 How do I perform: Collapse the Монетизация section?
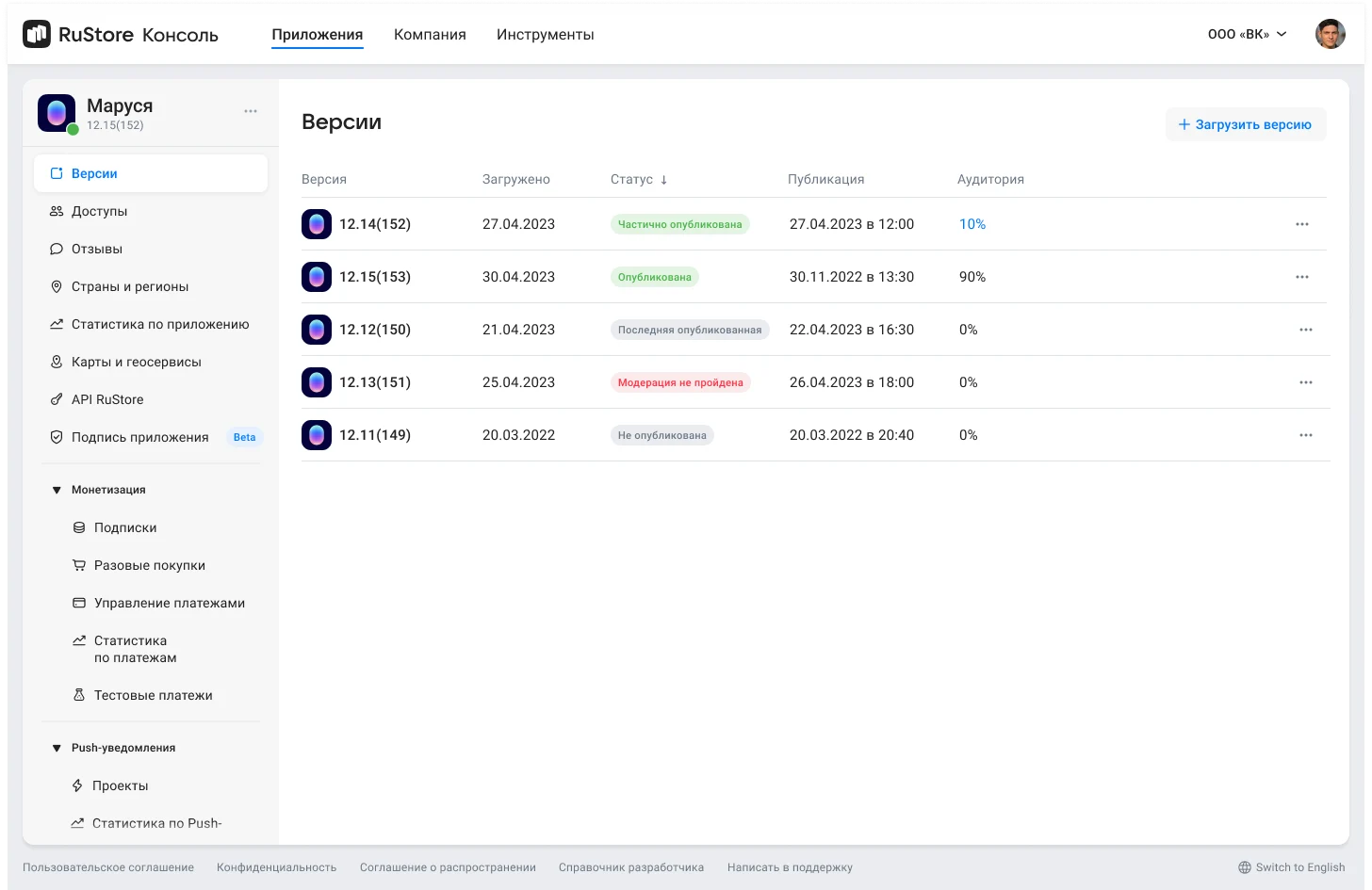coord(57,490)
